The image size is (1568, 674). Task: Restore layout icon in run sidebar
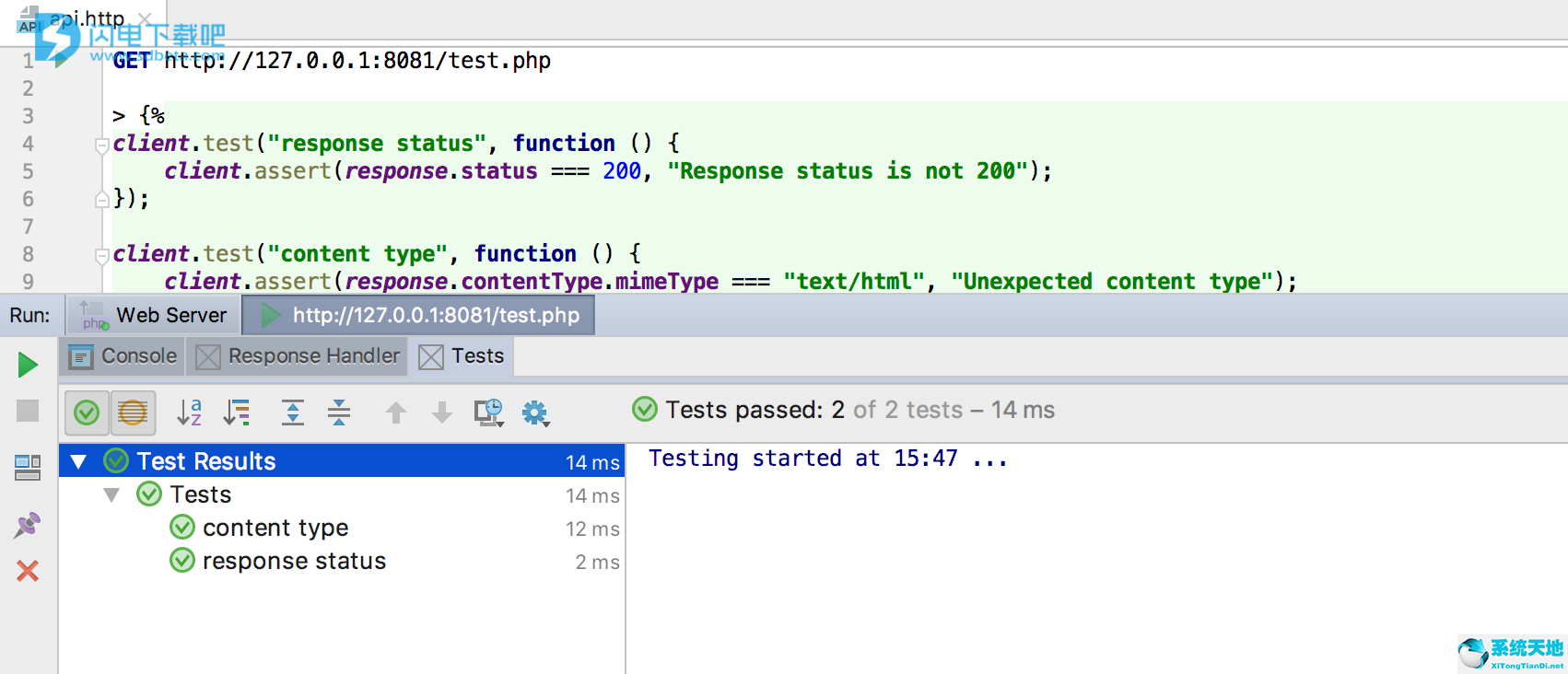pos(28,468)
